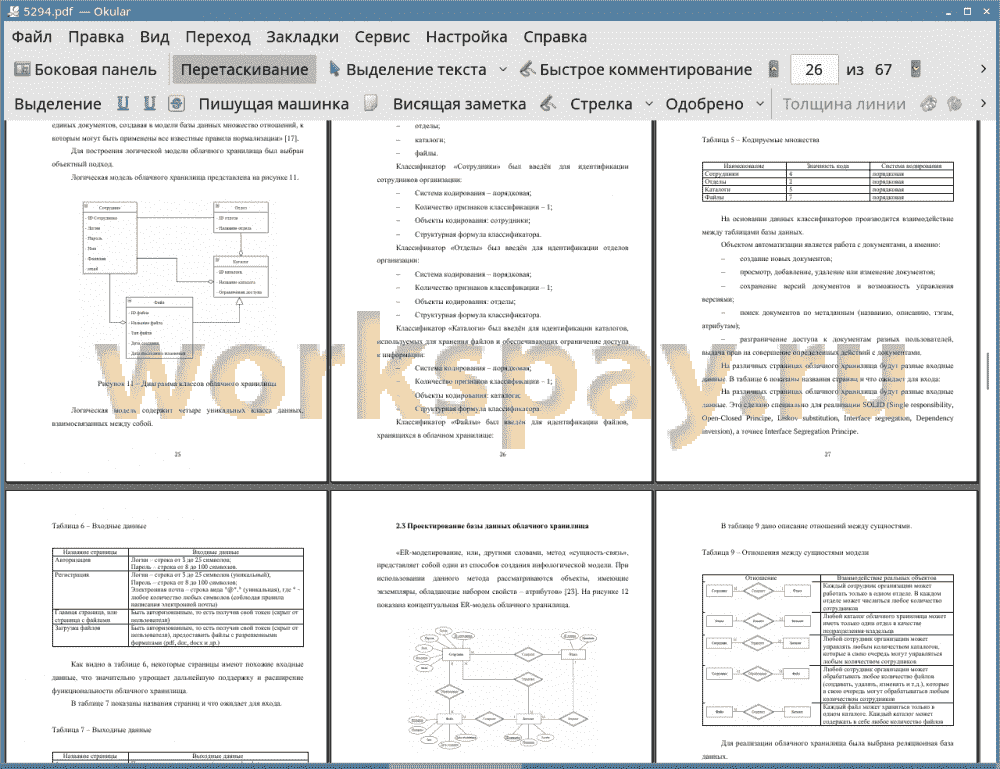Viewport: 1000px width, 769px height.
Task: Open the Настройка menu
Action: 466,37
